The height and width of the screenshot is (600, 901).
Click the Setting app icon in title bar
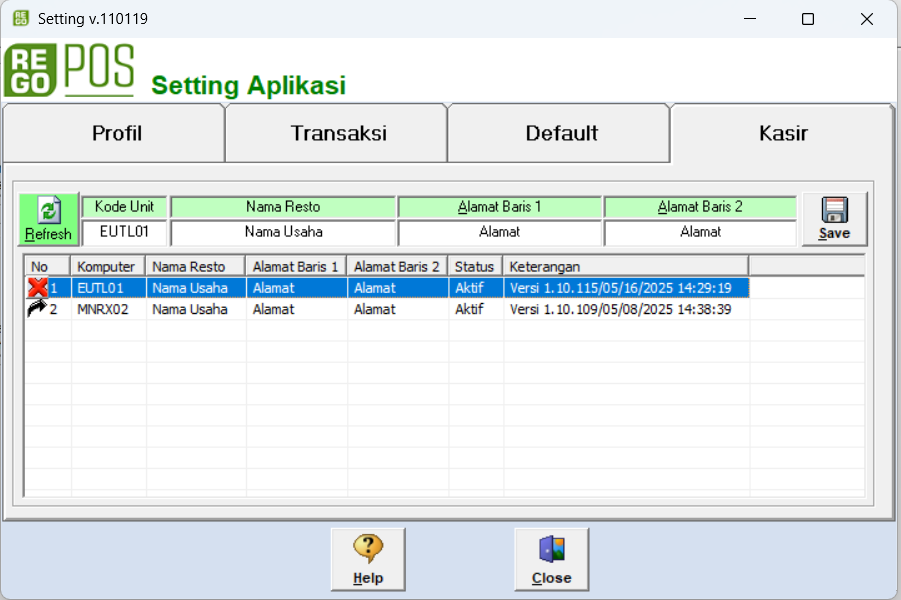point(20,18)
